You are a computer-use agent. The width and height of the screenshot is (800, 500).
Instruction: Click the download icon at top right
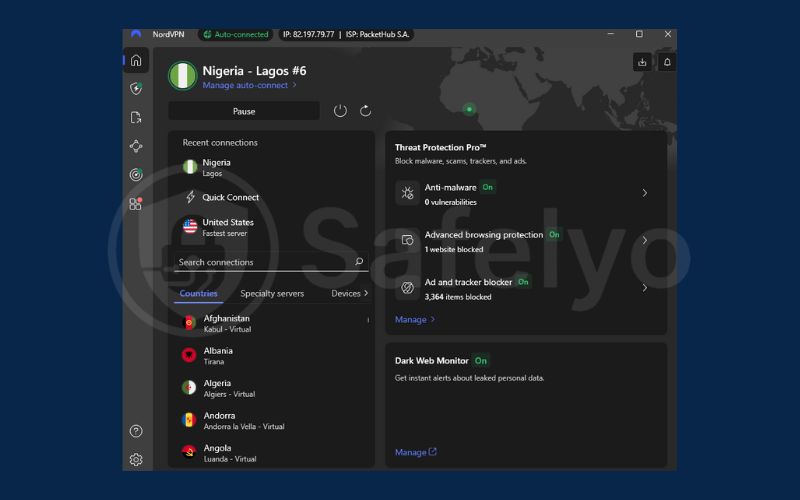tap(642, 62)
